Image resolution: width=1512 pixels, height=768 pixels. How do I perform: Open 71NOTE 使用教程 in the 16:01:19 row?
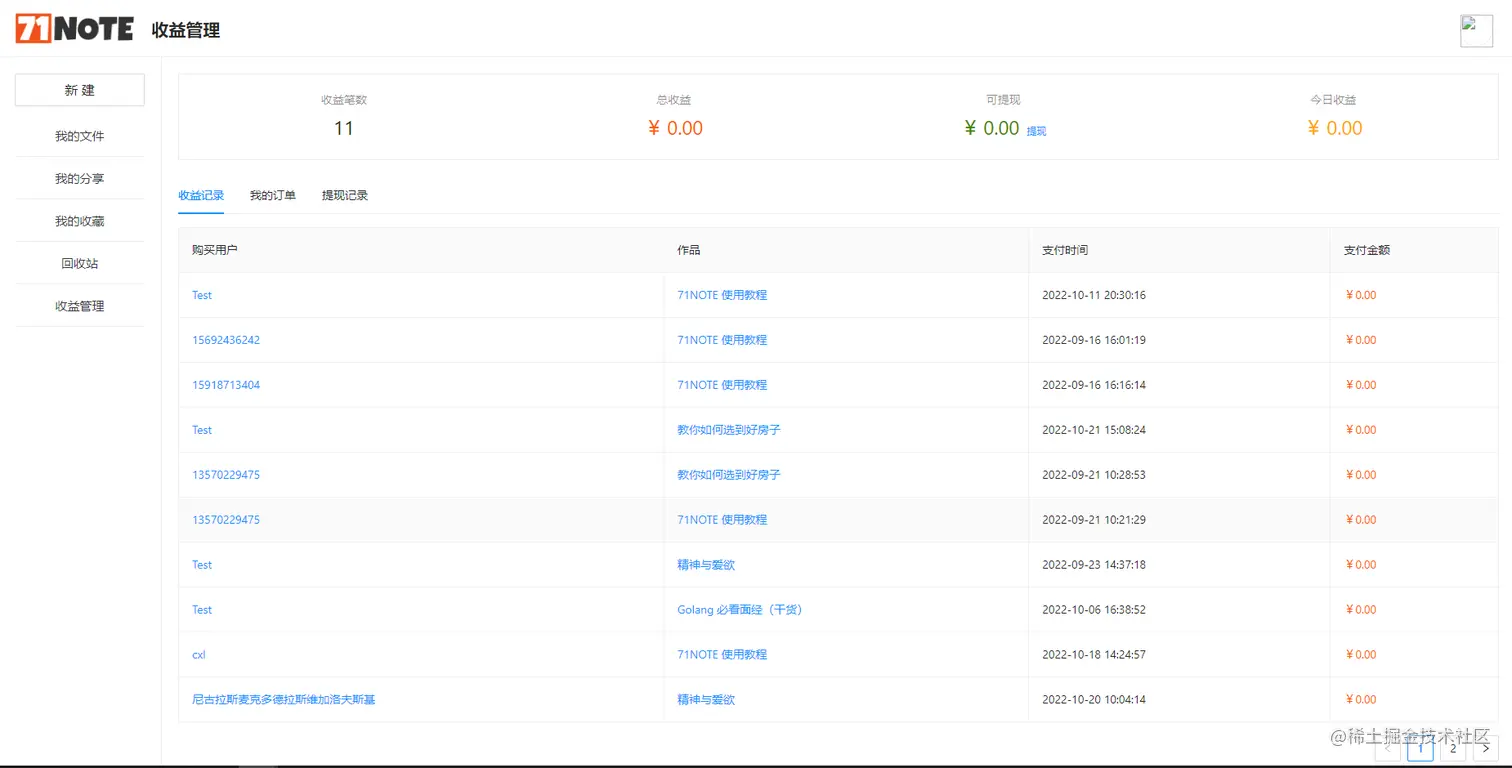722,340
